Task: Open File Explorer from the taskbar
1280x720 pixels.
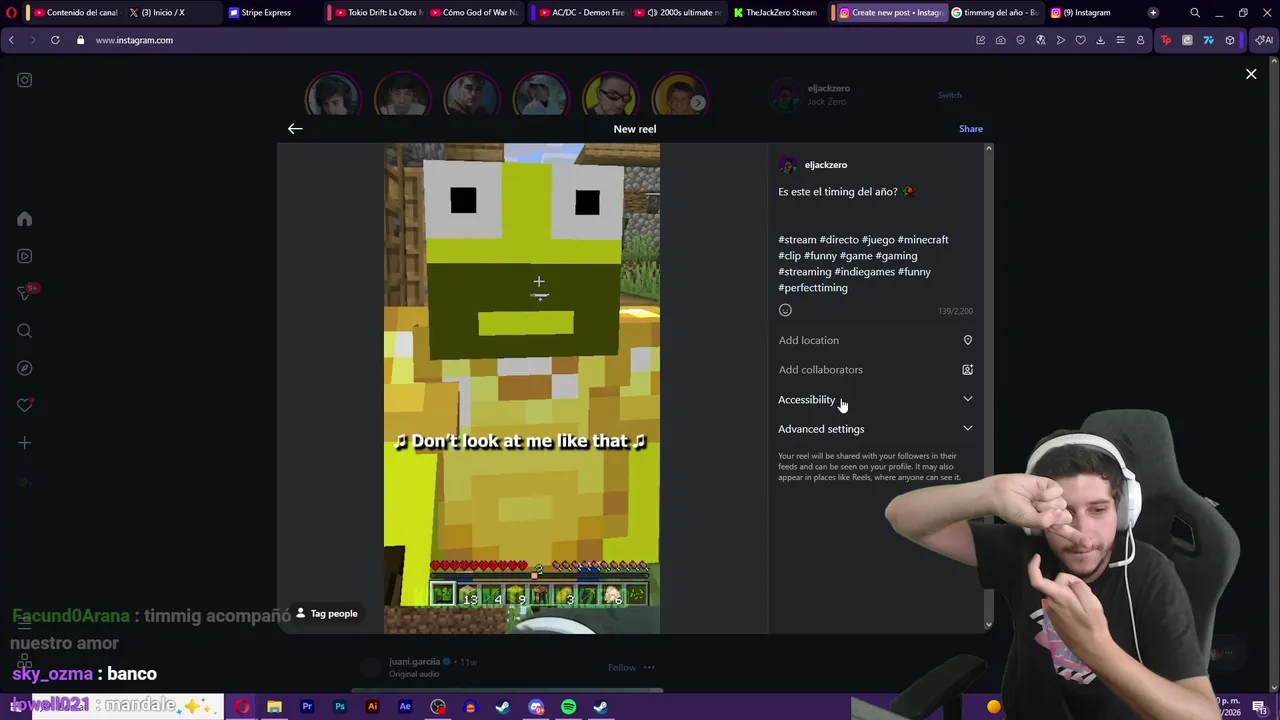Action: coord(274,707)
